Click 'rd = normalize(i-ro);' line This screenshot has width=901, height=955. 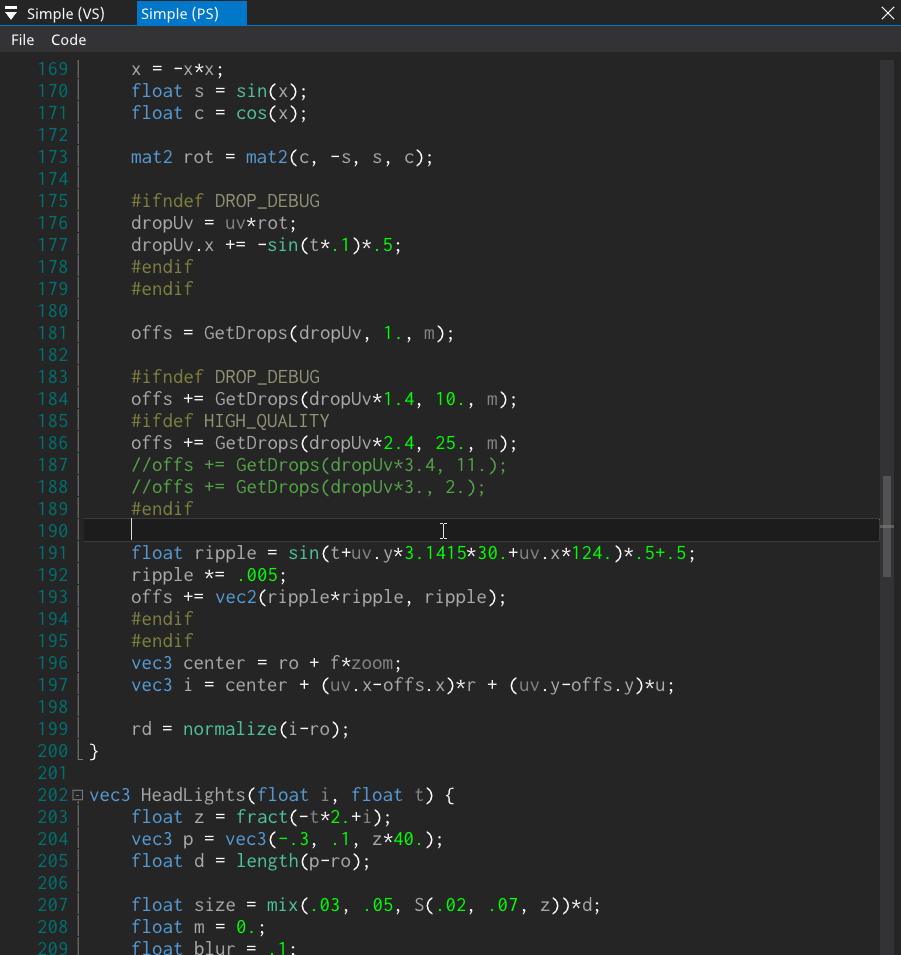click(240, 729)
